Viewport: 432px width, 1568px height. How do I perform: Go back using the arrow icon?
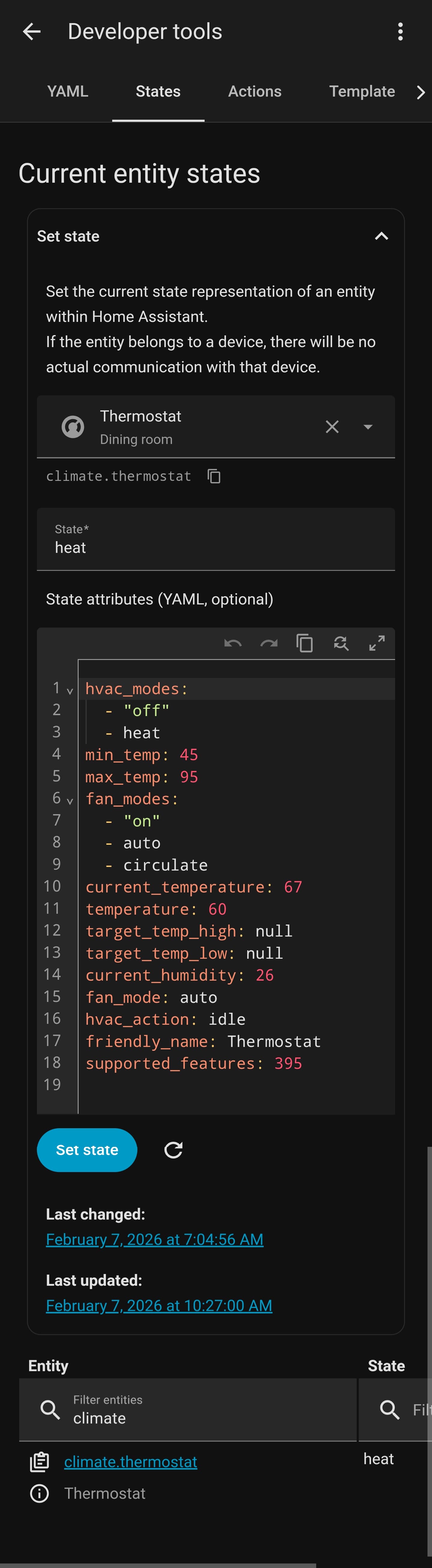(31, 32)
